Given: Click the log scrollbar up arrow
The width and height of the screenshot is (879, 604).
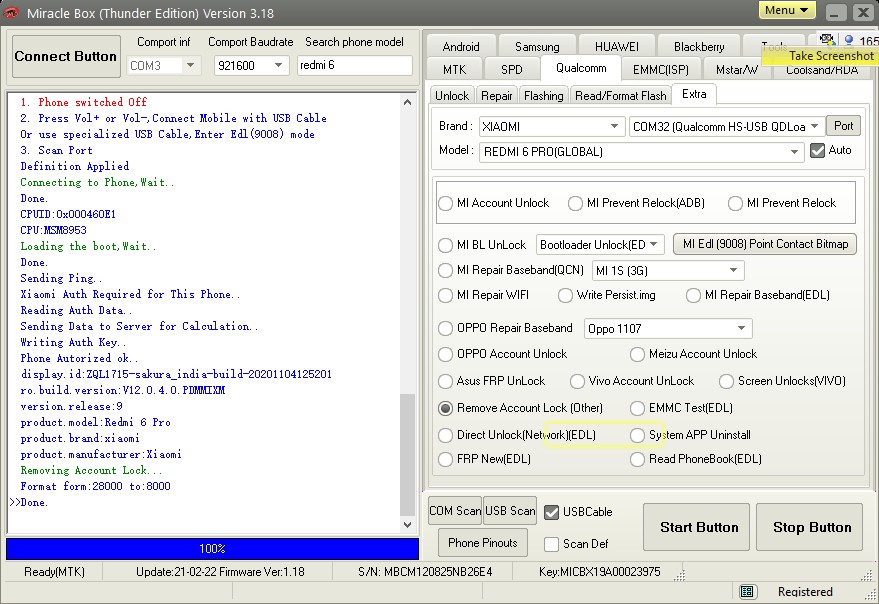Looking at the screenshot, I should click(407, 102).
